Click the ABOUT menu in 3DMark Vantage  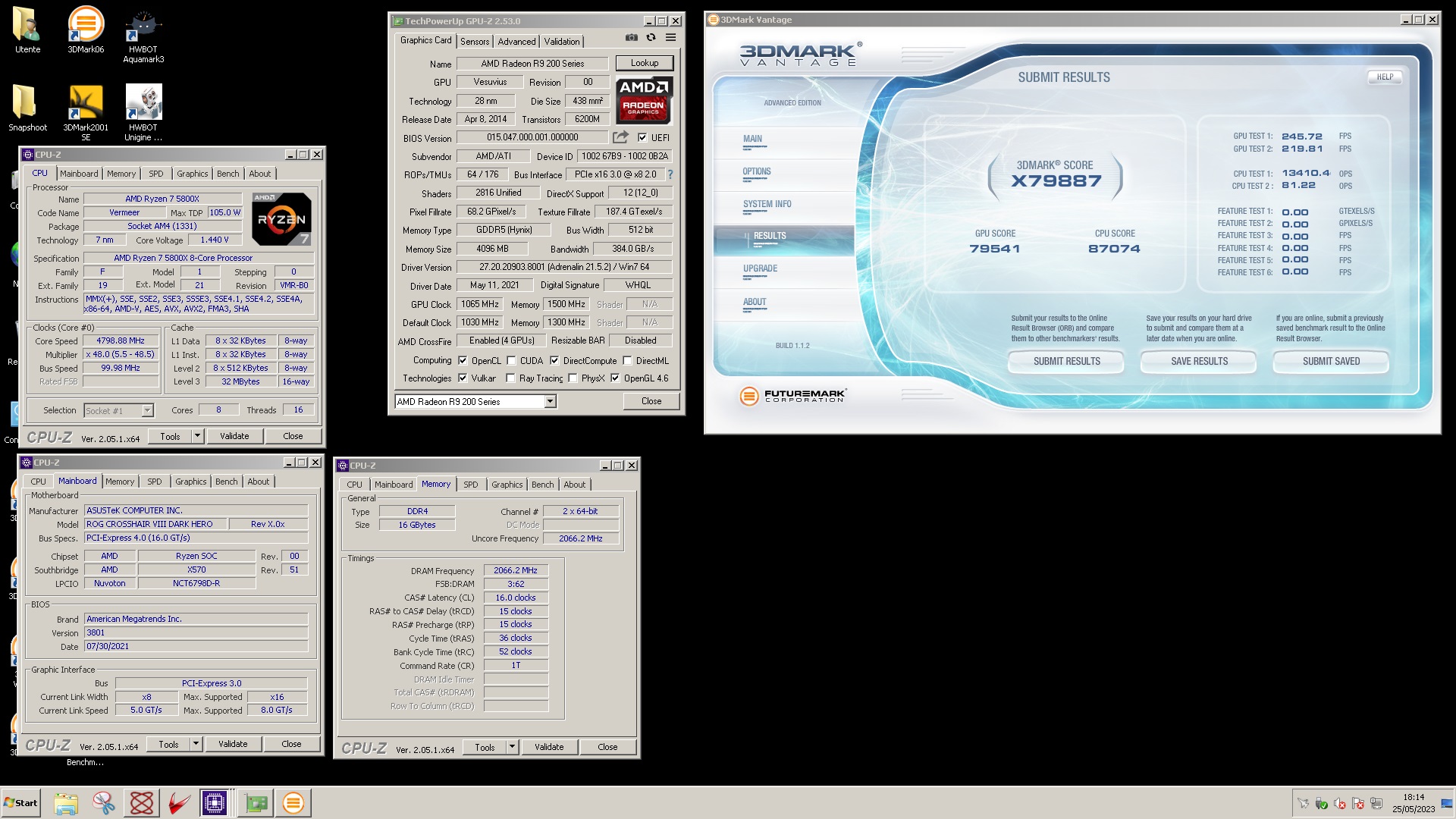[754, 302]
